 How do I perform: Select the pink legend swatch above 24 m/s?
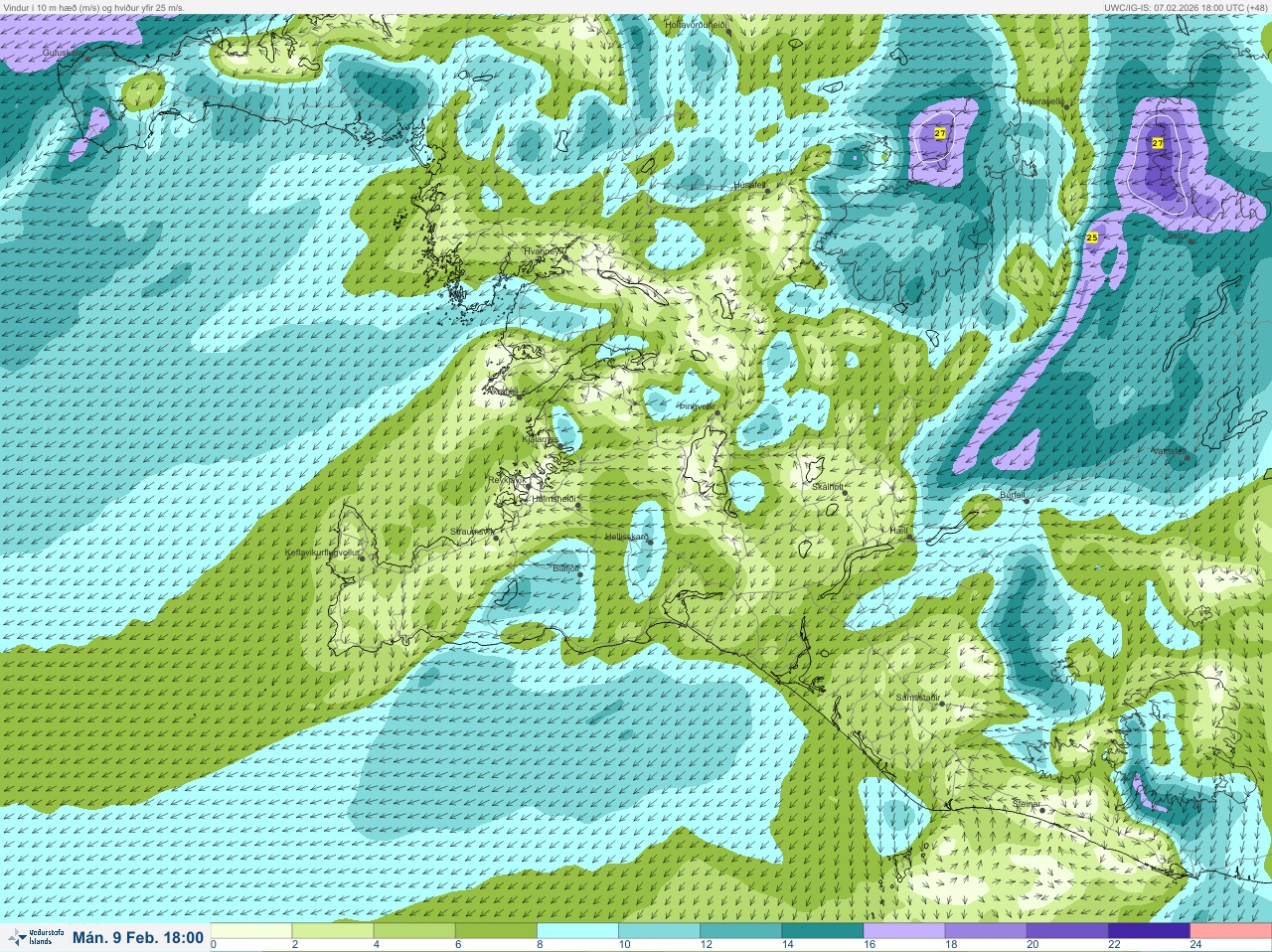pyautogui.click(x=1229, y=931)
